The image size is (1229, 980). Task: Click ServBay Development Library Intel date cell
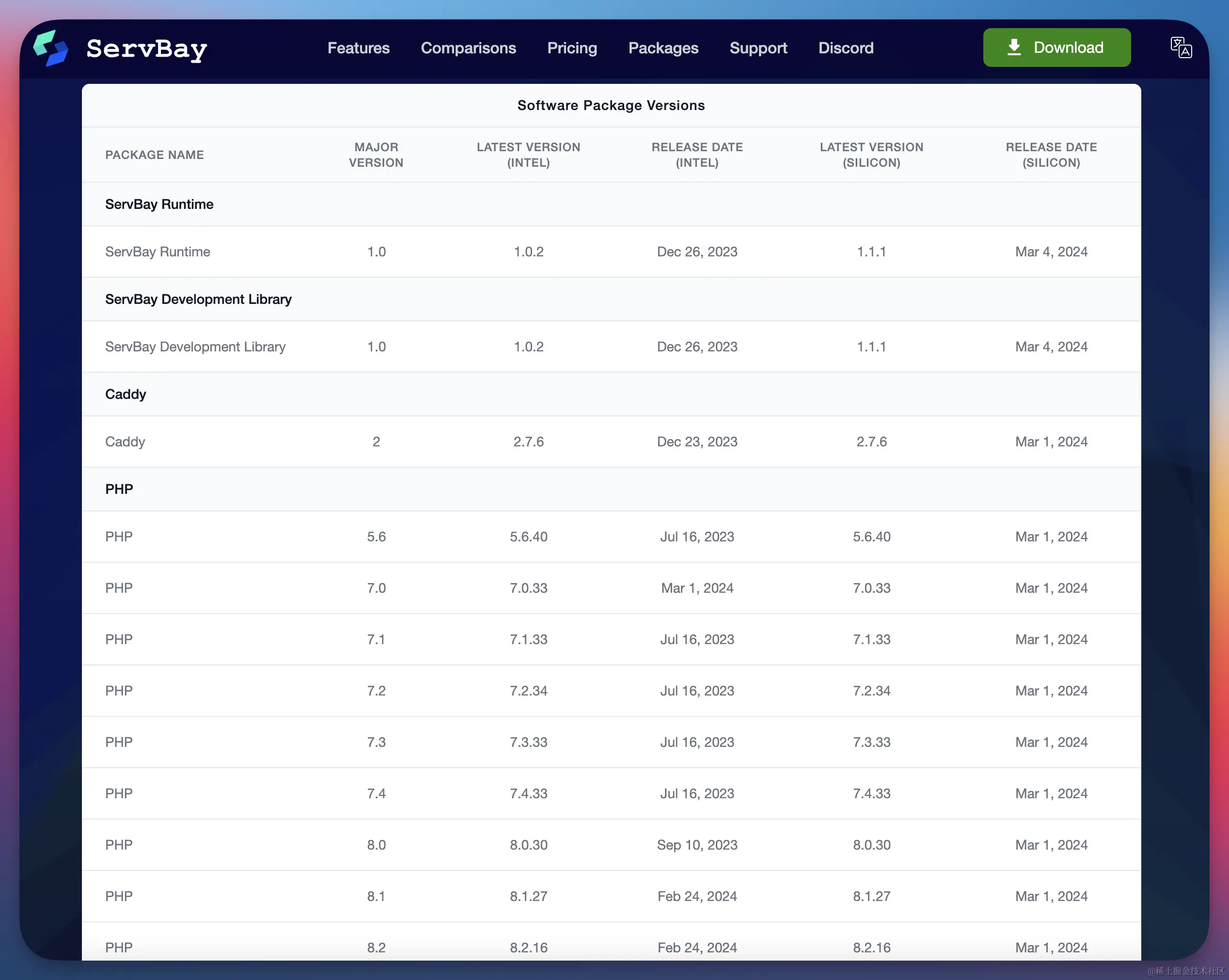point(697,347)
